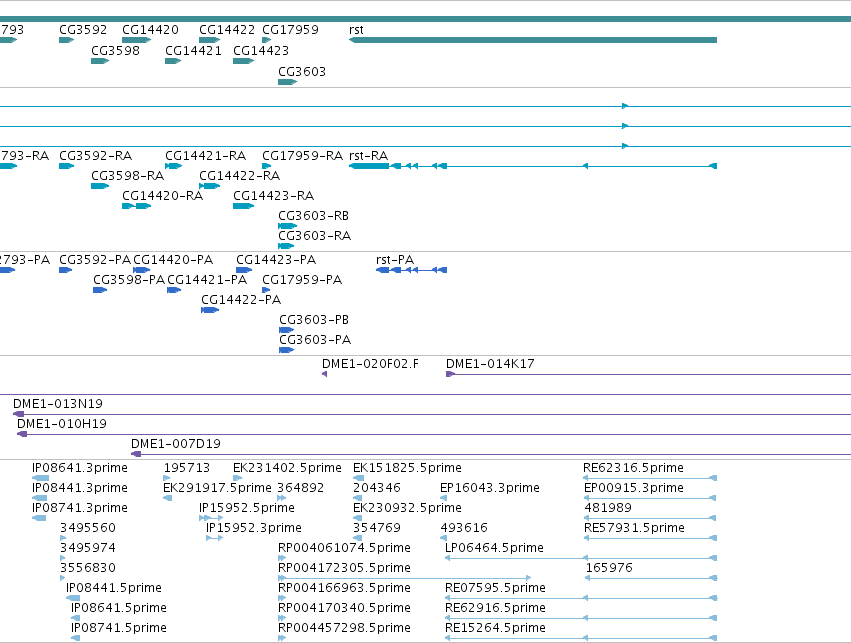
Task: Select the CG17959-RA transcript label
Action: [302, 156]
